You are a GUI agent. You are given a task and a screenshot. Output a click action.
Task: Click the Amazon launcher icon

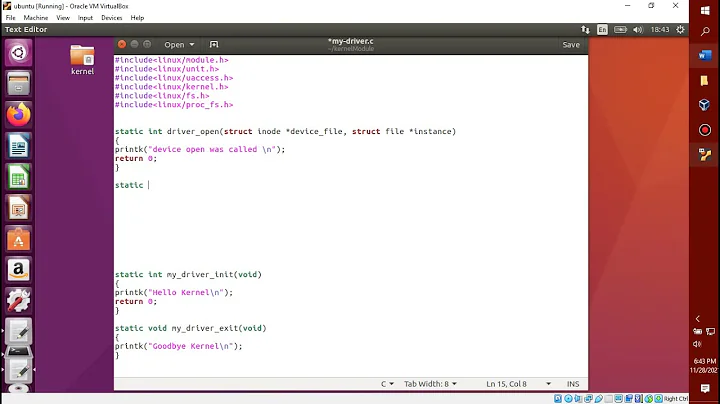point(18,269)
